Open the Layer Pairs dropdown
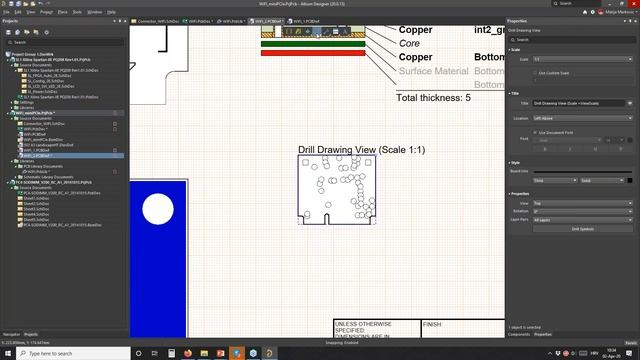 (x=583, y=220)
